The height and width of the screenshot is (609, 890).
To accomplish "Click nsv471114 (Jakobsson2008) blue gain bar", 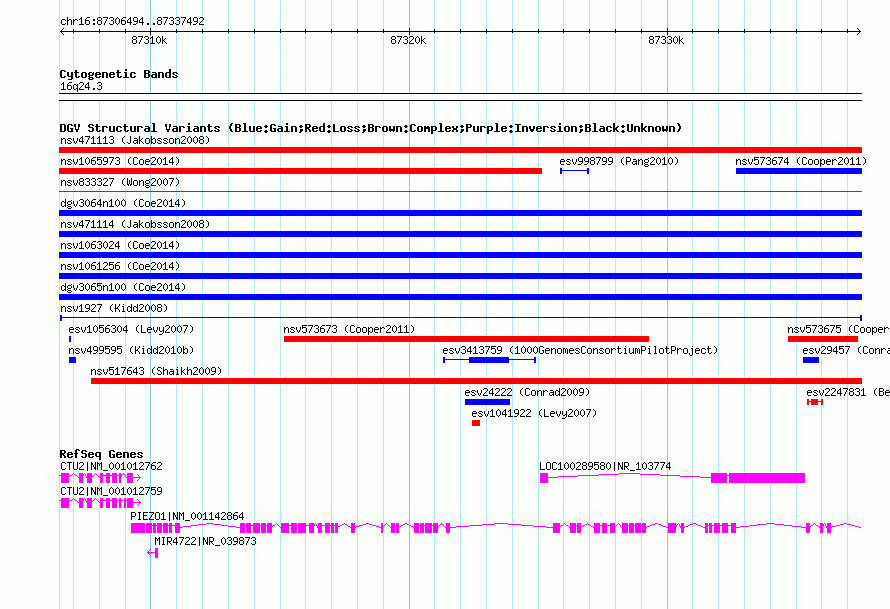I will (x=460, y=234).
